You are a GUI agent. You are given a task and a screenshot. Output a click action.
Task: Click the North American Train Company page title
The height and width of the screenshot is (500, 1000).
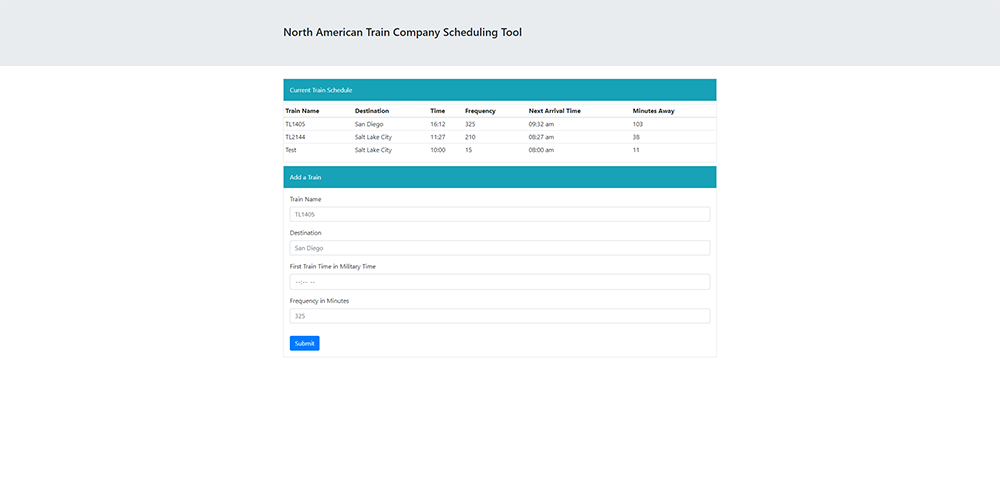tap(402, 32)
